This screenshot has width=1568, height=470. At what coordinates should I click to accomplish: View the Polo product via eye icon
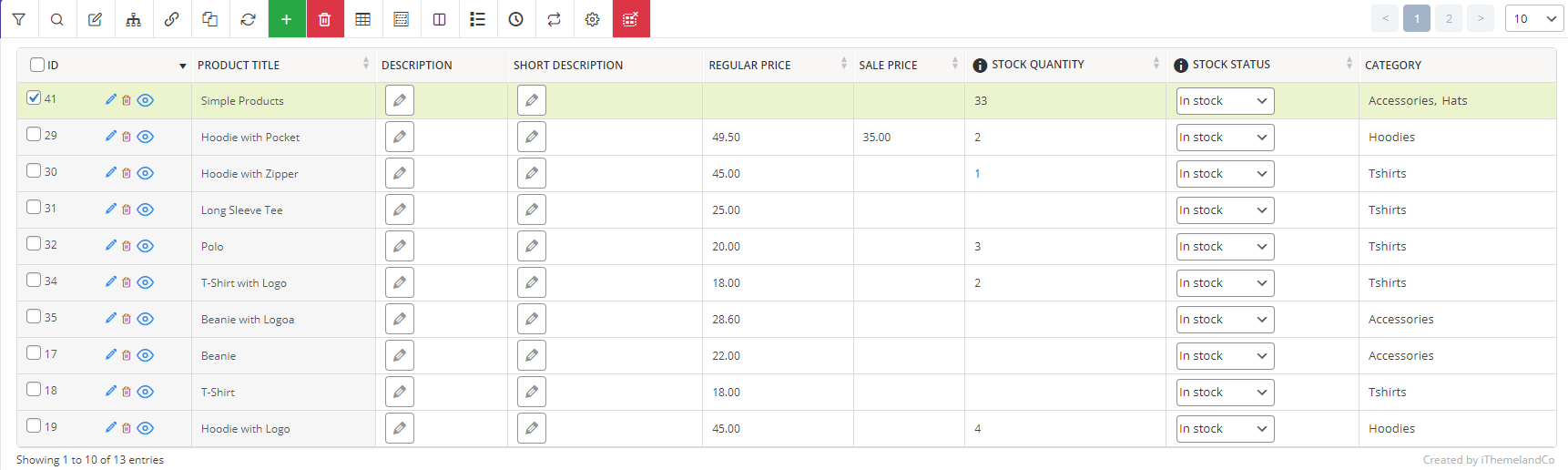click(146, 246)
